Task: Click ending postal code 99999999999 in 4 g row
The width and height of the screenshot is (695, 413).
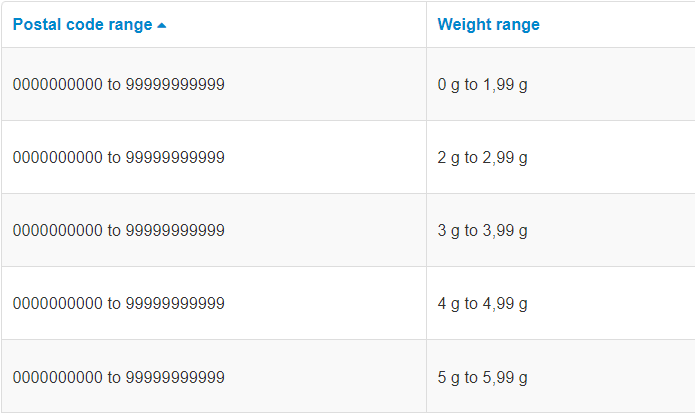Action: [175, 304]
